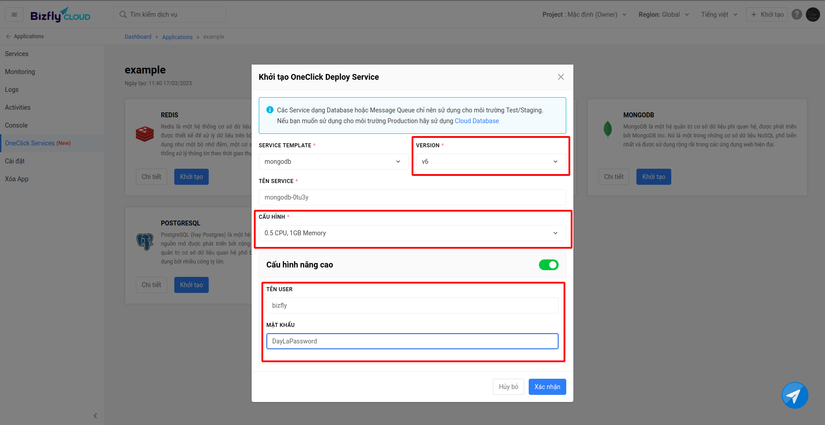The width and height of the screenshot is (825, 425).
Task: Click the Bizfly Cloud logo
Action: [x=60, y=15]
